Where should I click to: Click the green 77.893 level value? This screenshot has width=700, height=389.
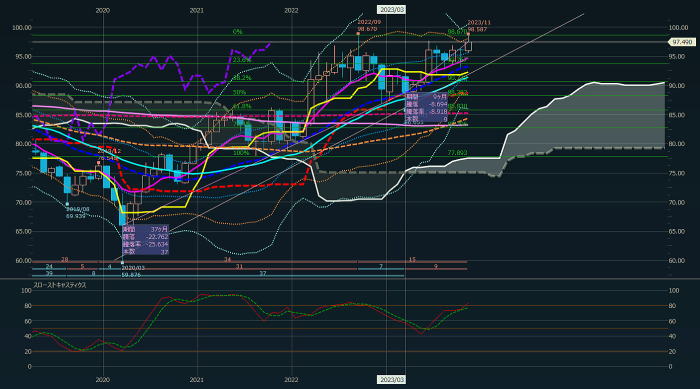pyautogui.click(x=458, y=153)
